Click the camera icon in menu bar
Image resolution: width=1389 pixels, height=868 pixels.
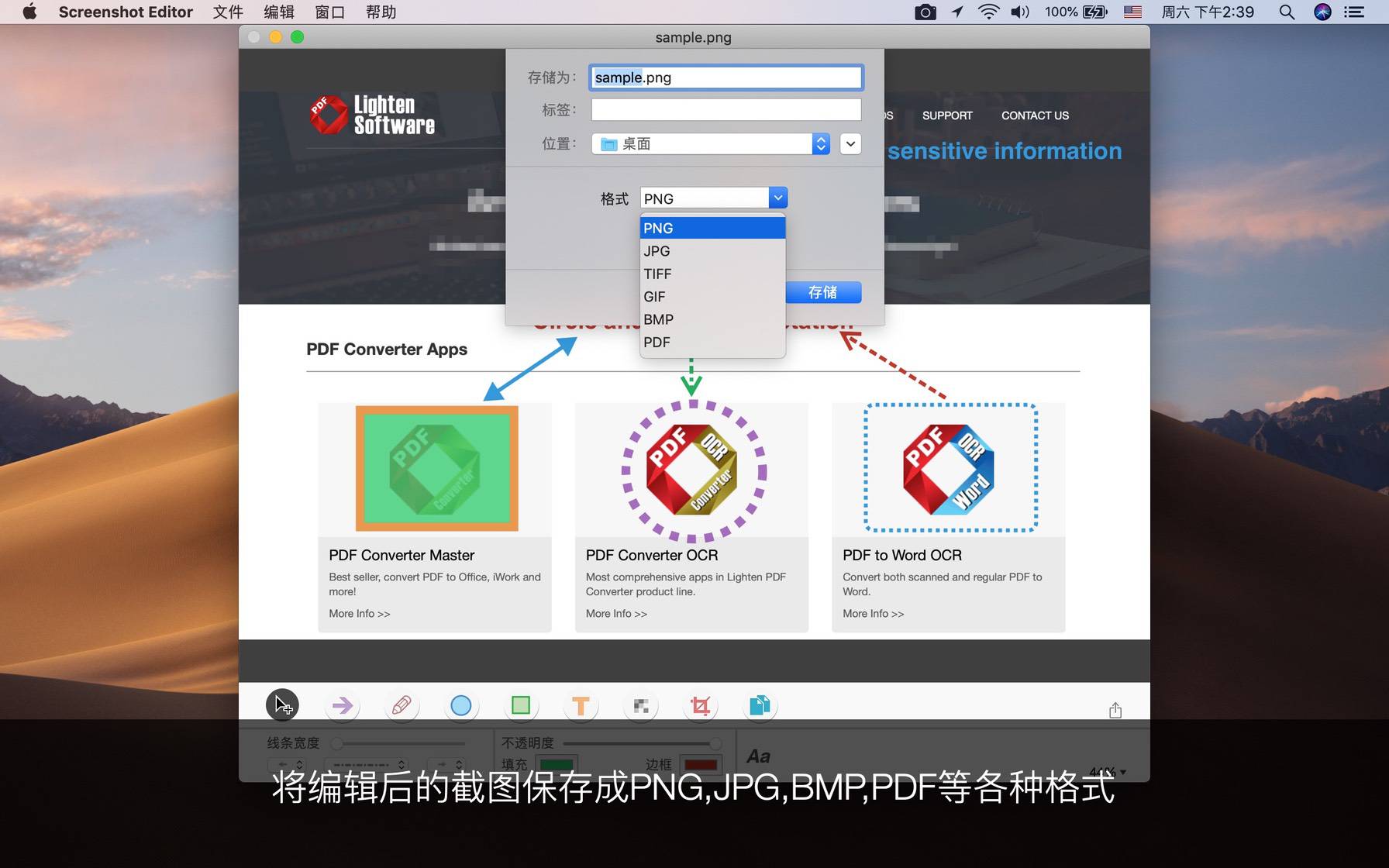click(925, 12)
